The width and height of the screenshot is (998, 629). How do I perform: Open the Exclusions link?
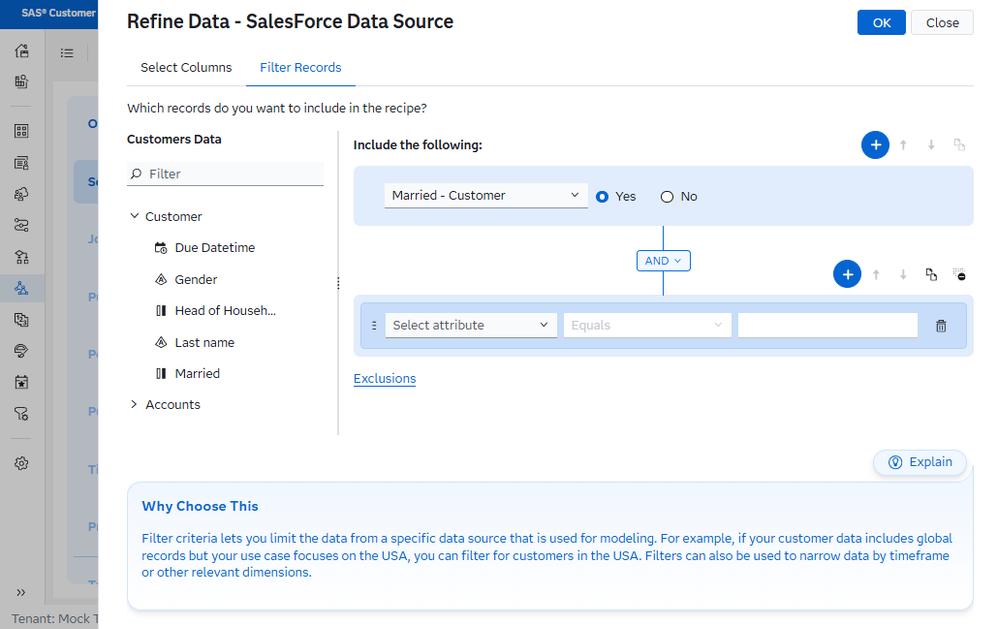(x=384, y=378)
